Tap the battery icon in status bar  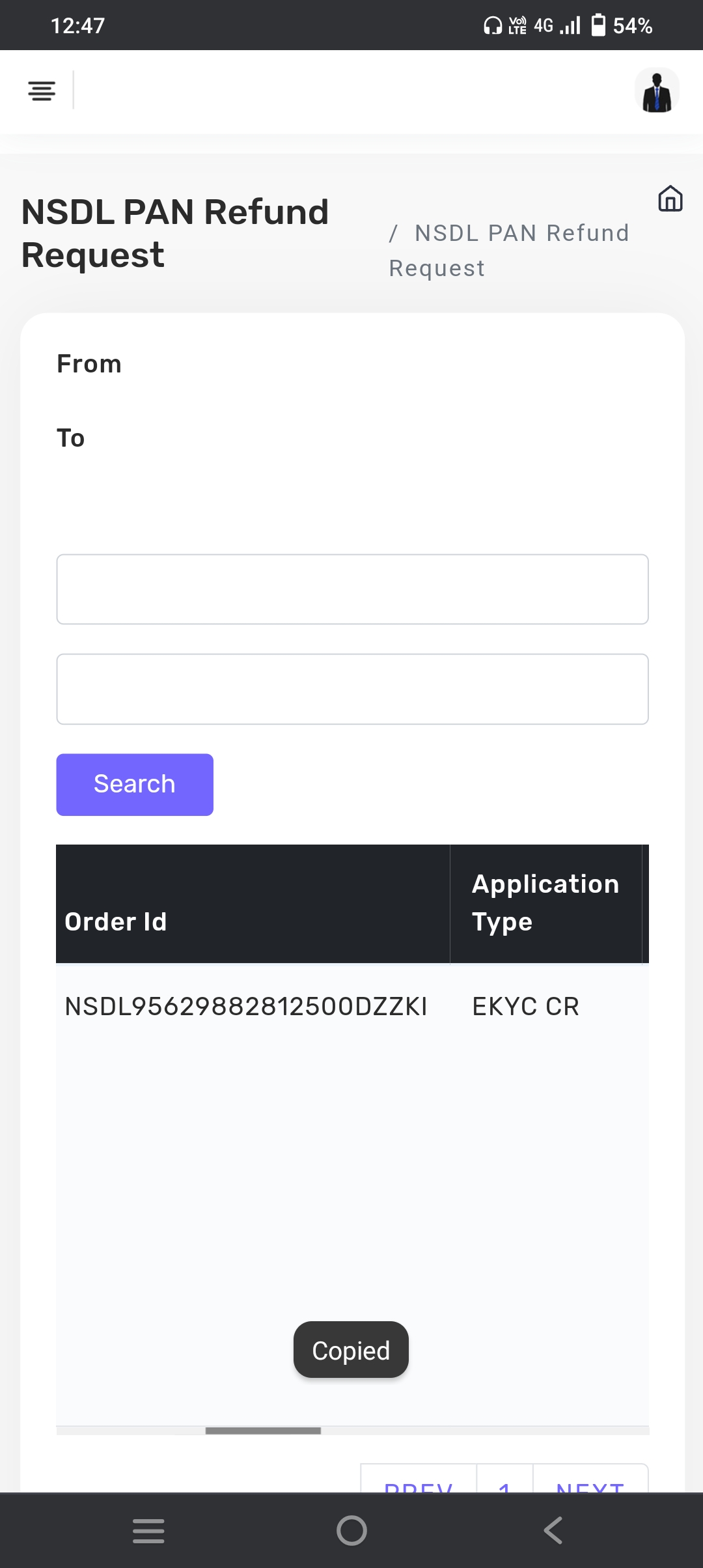coord(598,25)
